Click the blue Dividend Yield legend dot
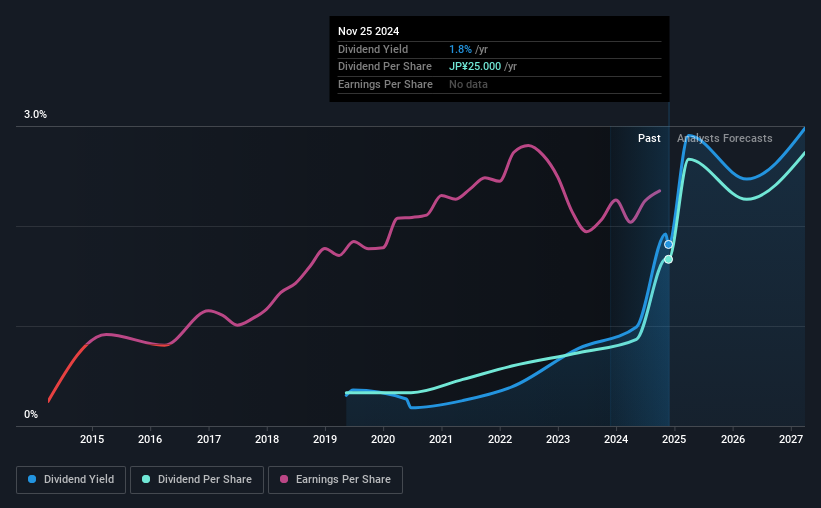 (x=32, y=480)
